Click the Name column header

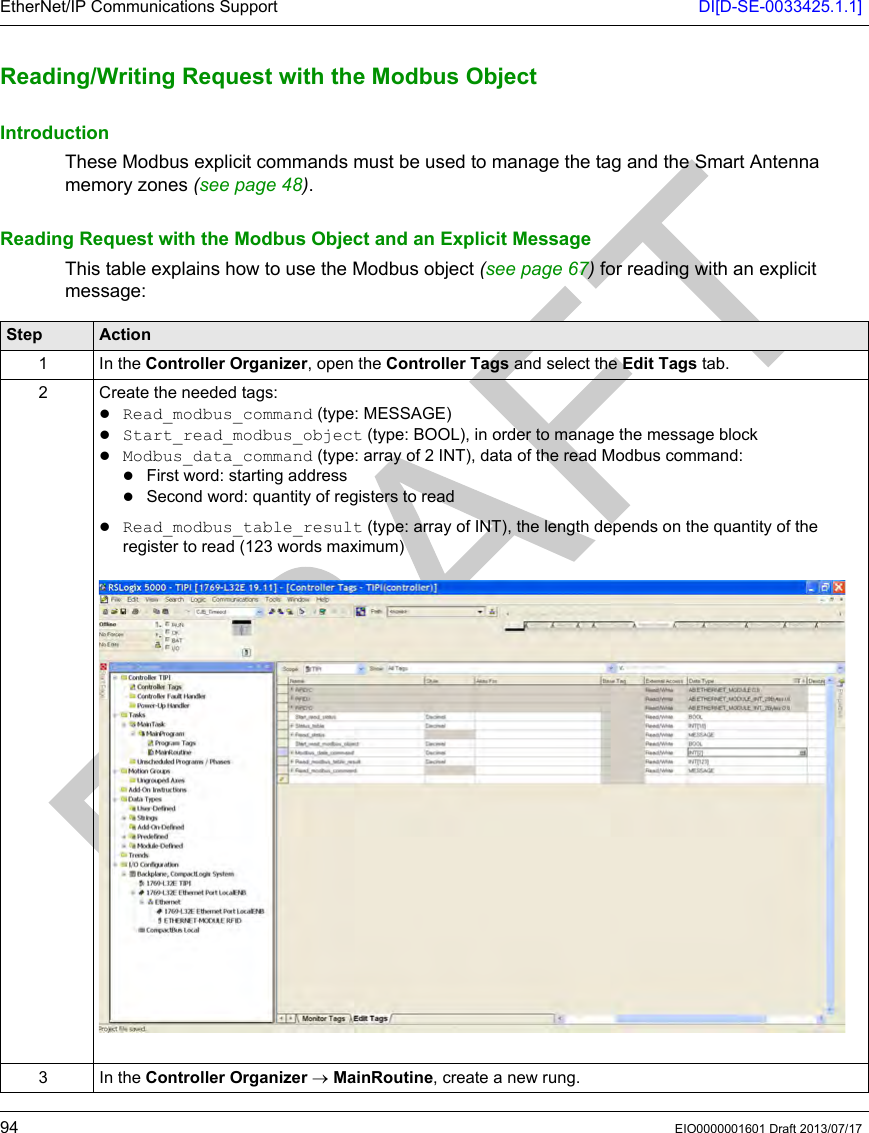tap(355, 681)
